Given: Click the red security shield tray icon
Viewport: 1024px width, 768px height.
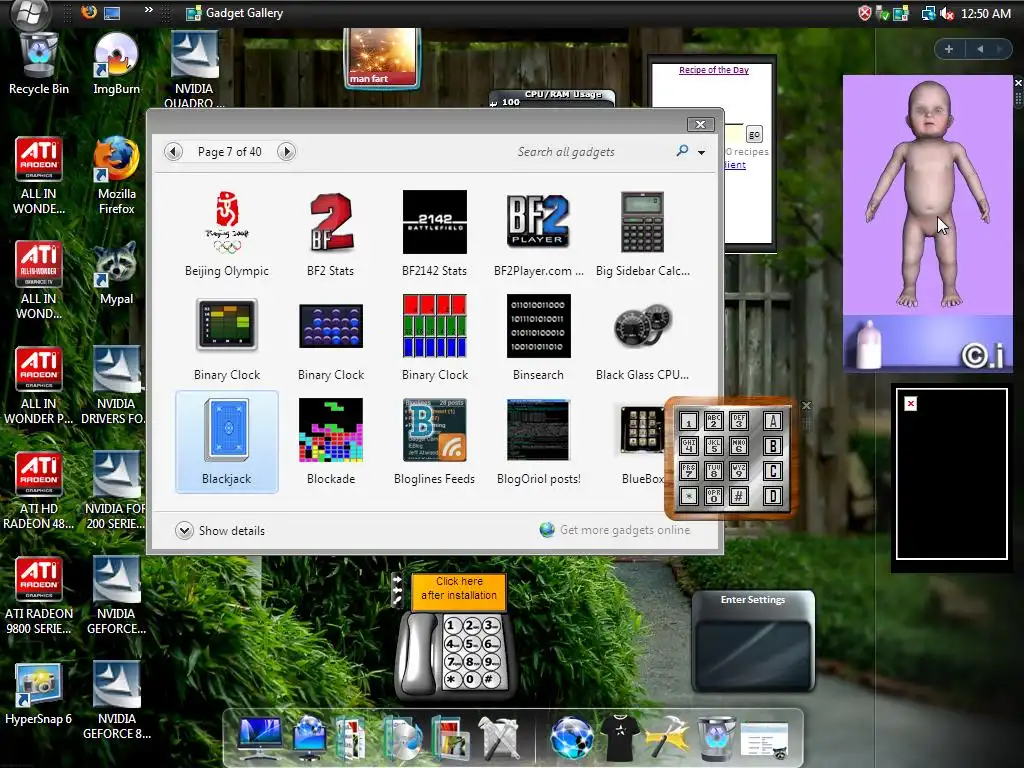Looking at the screenshot, I should 864,13.
